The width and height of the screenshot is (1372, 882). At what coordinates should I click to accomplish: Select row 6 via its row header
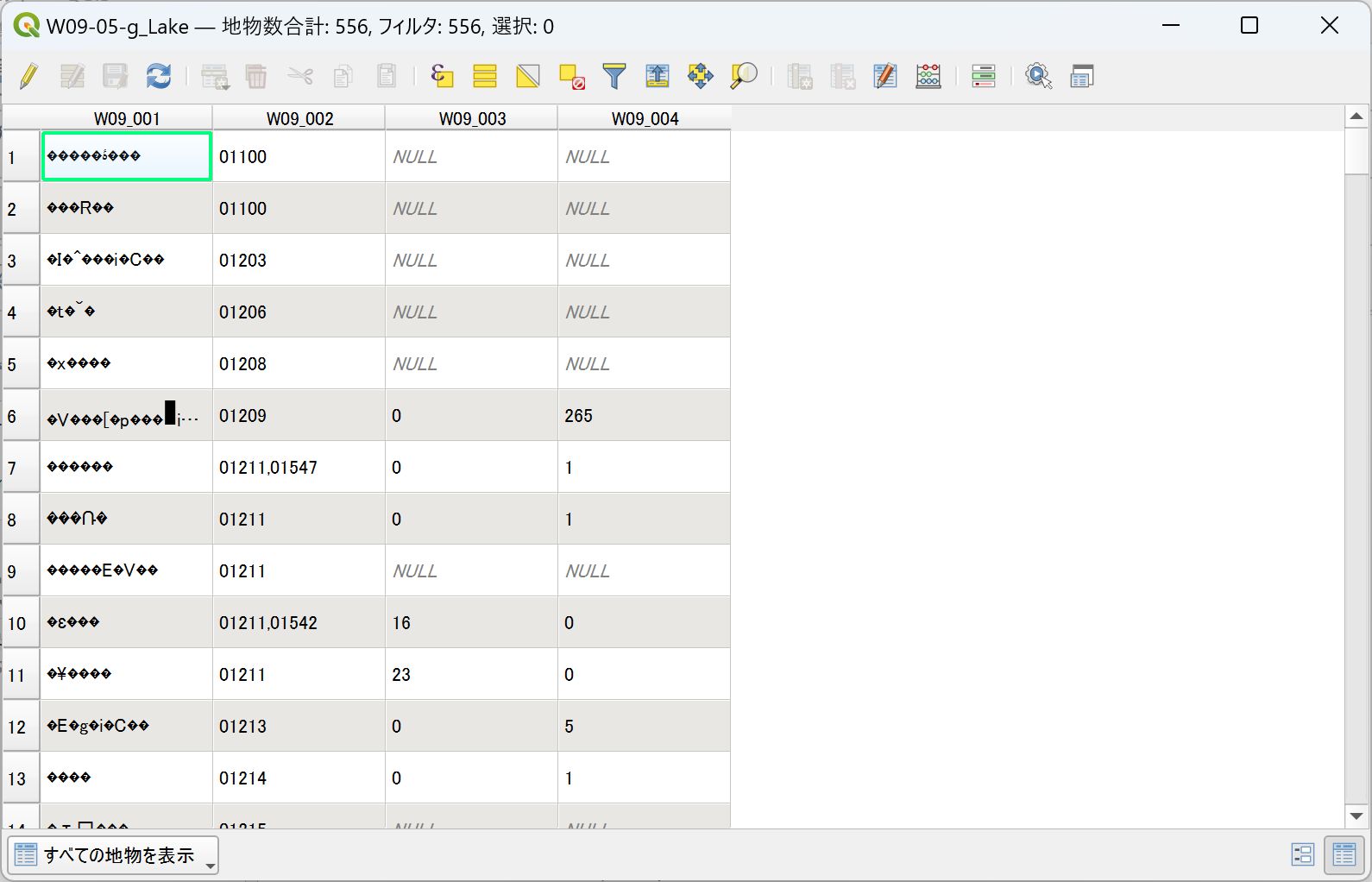(22, 416)
